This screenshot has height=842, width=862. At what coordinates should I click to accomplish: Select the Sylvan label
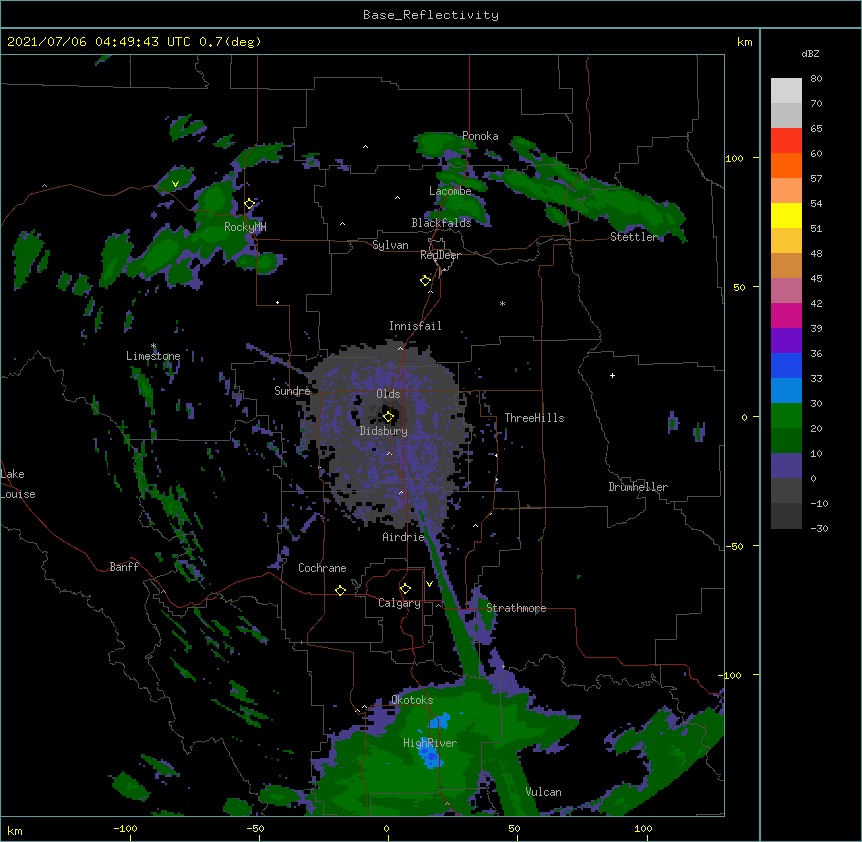pos(390,245)
